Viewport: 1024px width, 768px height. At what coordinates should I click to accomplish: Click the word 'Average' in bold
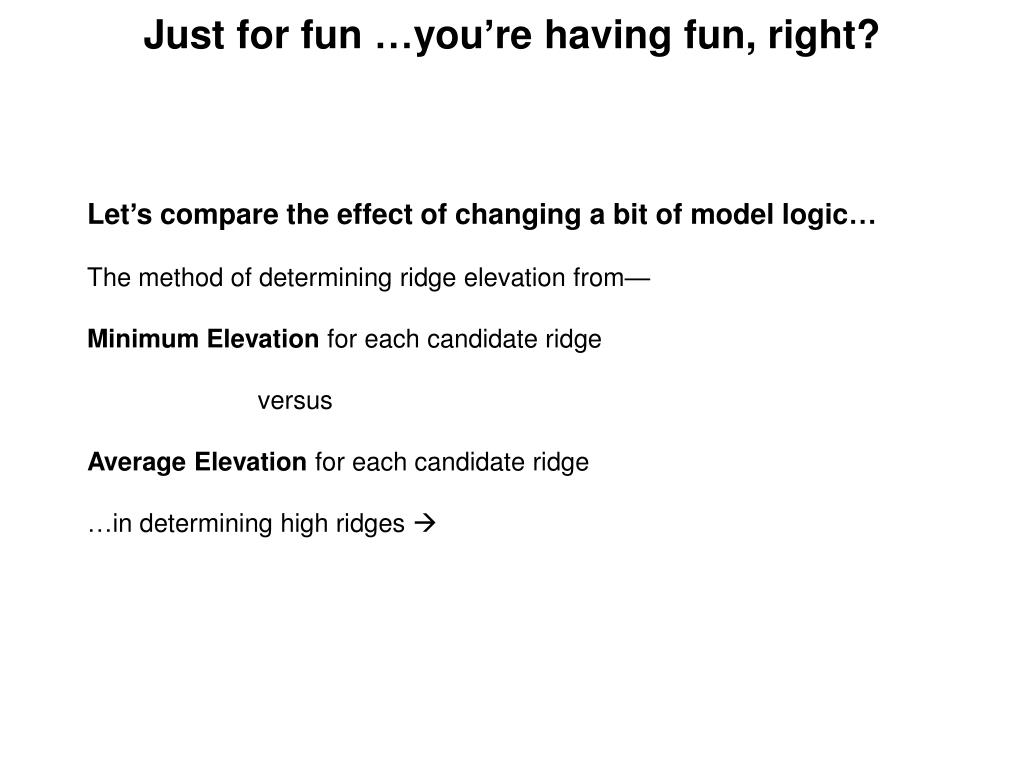tap(136, 462)
